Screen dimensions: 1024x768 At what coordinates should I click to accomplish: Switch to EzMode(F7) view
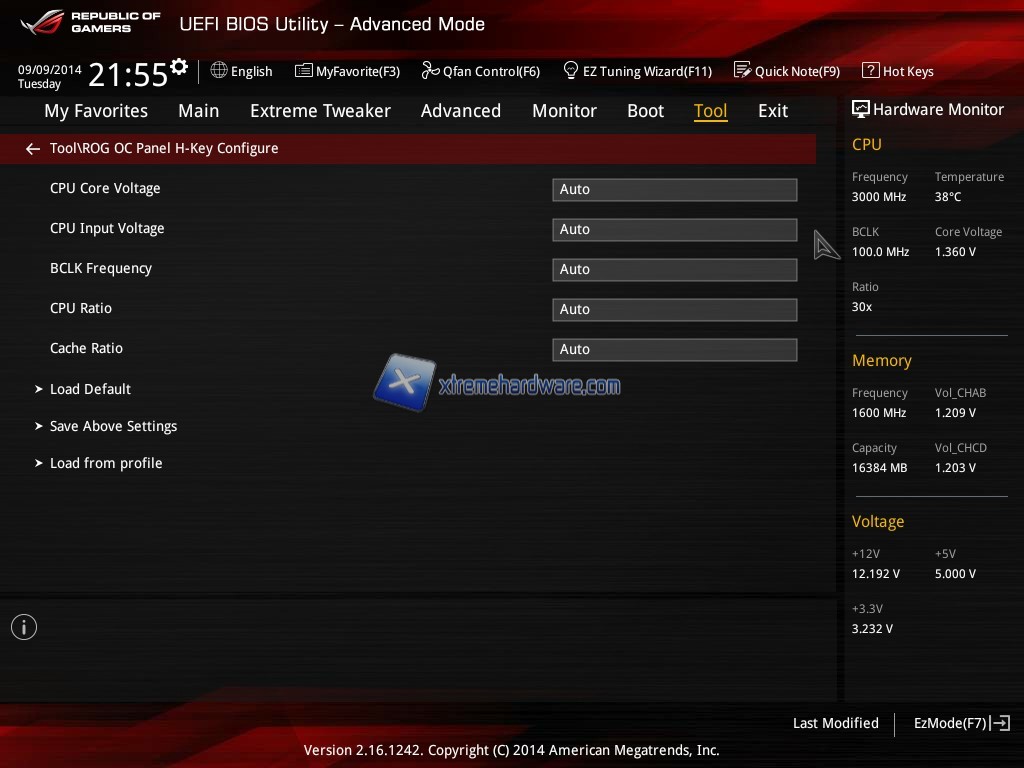point(961,723)
